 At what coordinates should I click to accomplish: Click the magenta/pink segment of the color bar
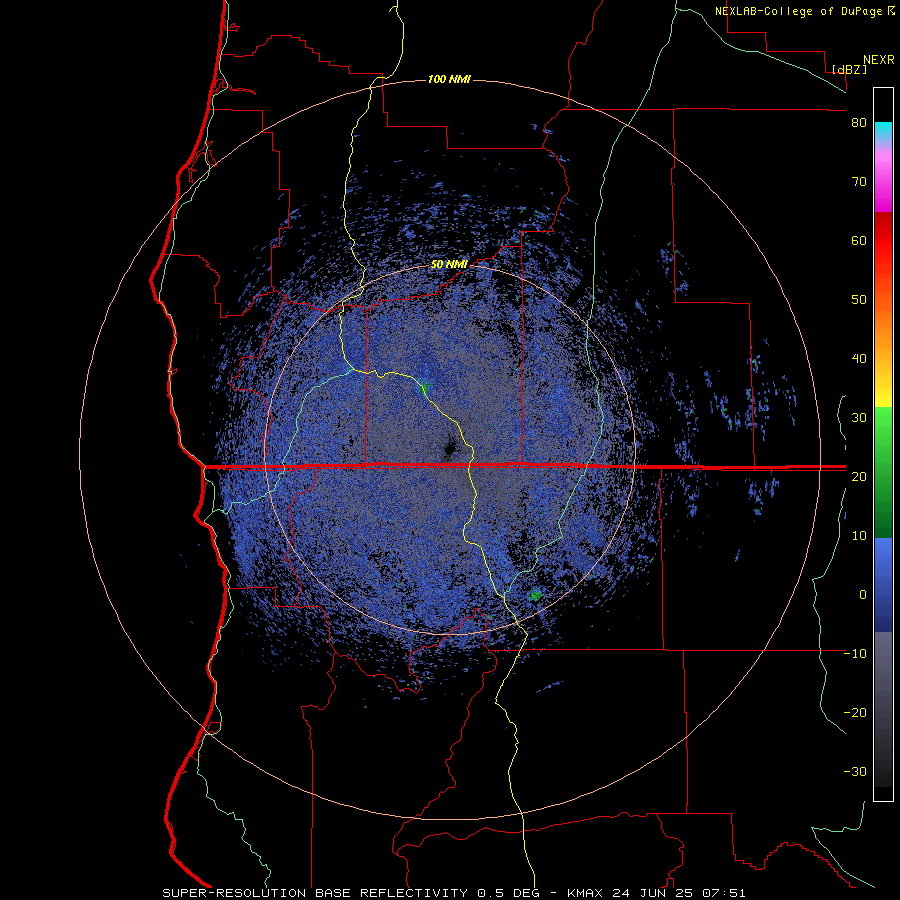click(883, 181)
